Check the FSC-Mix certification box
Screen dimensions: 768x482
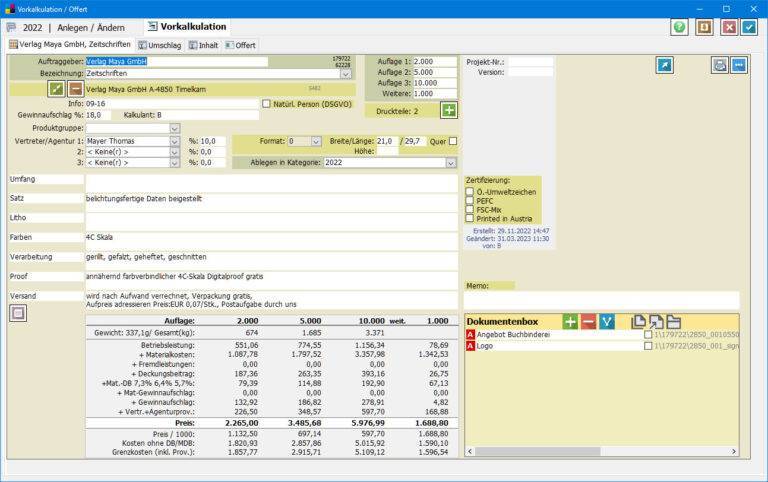coord(470,209)
